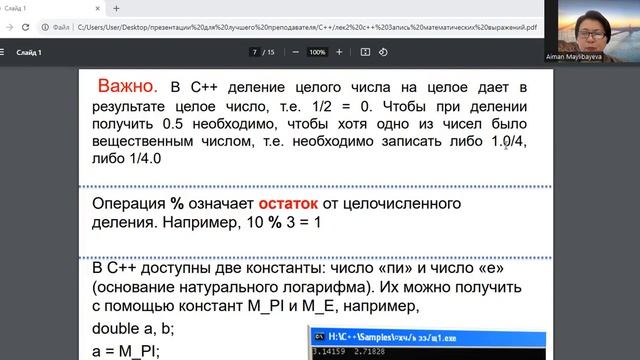Click the text 10 % 3 = 1

click(x=284, y=222)
